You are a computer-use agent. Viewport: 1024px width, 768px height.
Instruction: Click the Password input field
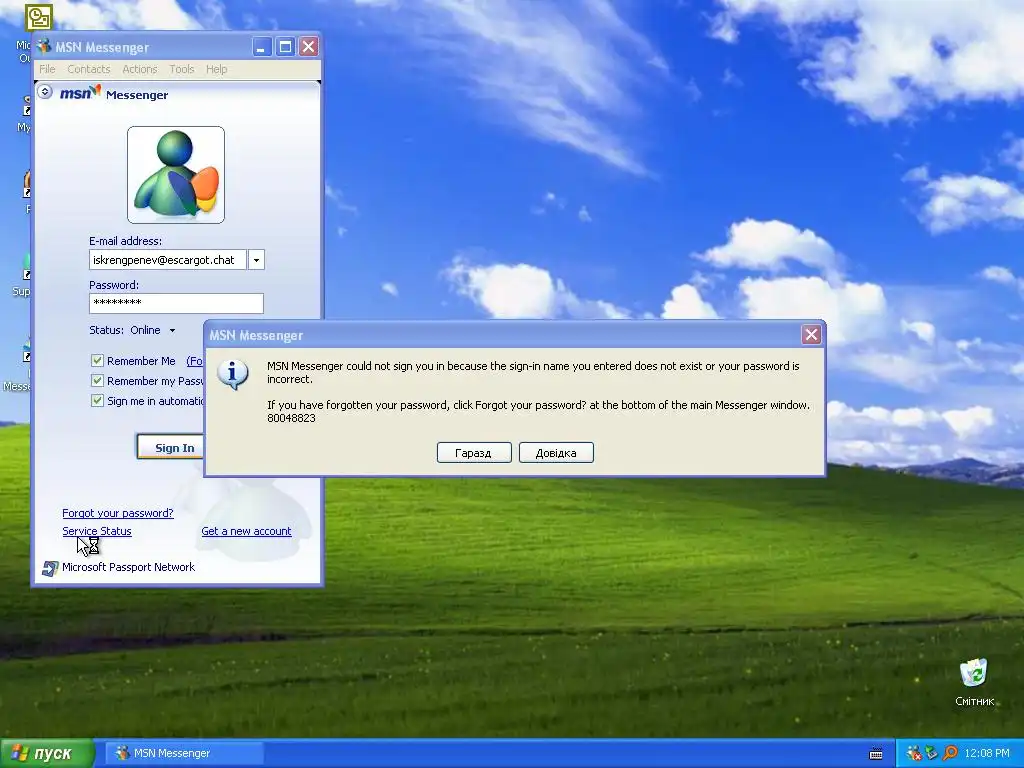(x=176, y=303)
